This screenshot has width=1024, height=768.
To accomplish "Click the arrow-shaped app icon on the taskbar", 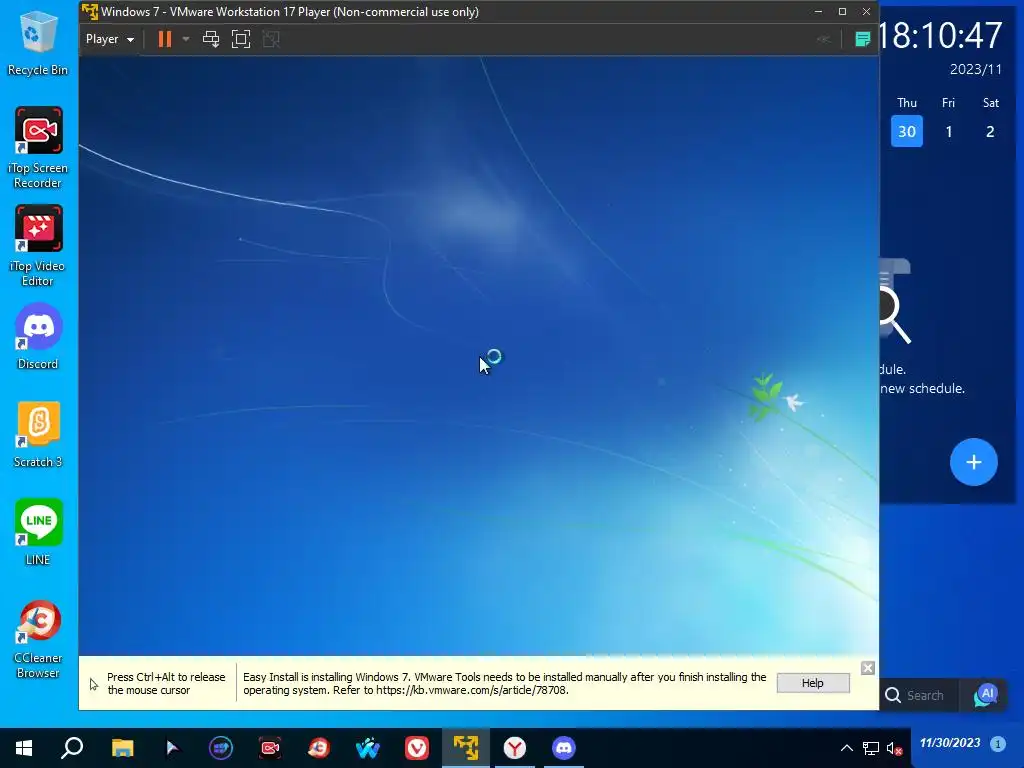I will click(172, 748).
